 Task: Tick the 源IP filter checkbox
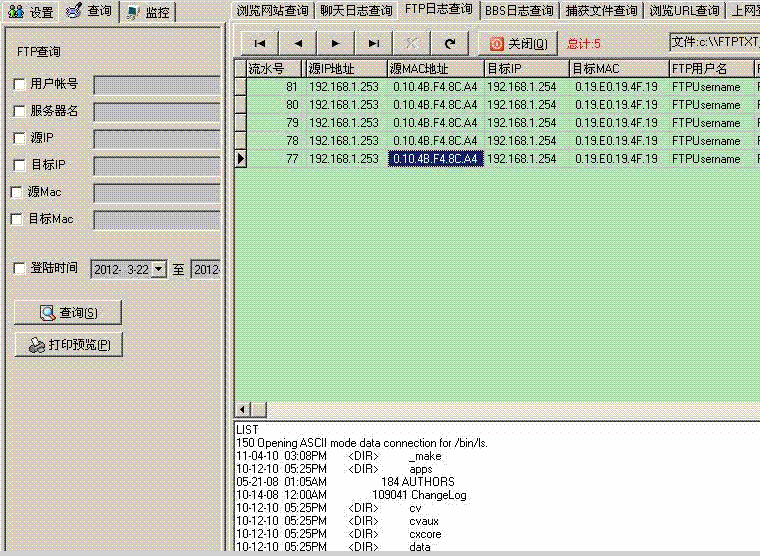click(20, 138)
